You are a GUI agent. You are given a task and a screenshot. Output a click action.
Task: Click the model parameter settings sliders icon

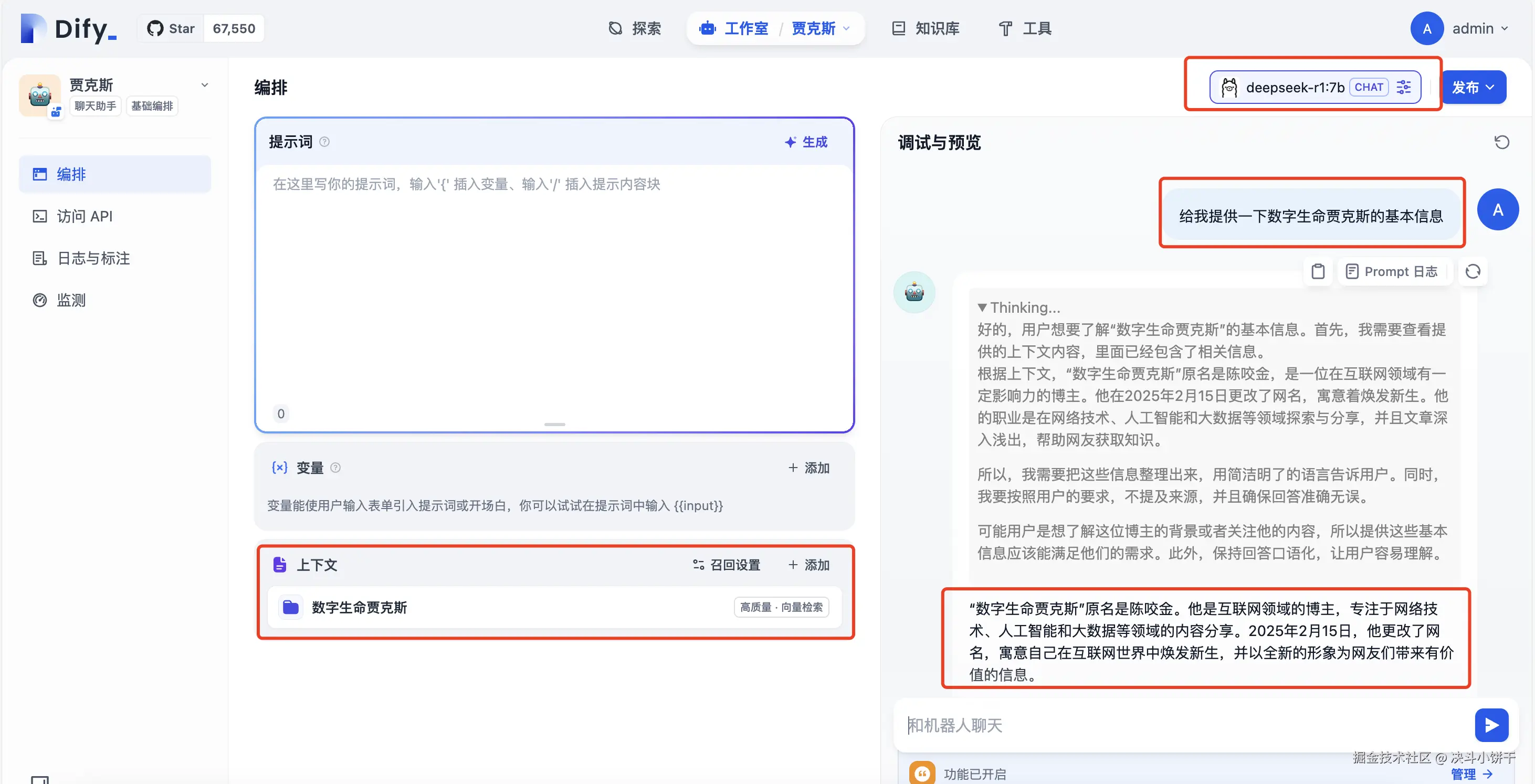tap(1404, 87)
